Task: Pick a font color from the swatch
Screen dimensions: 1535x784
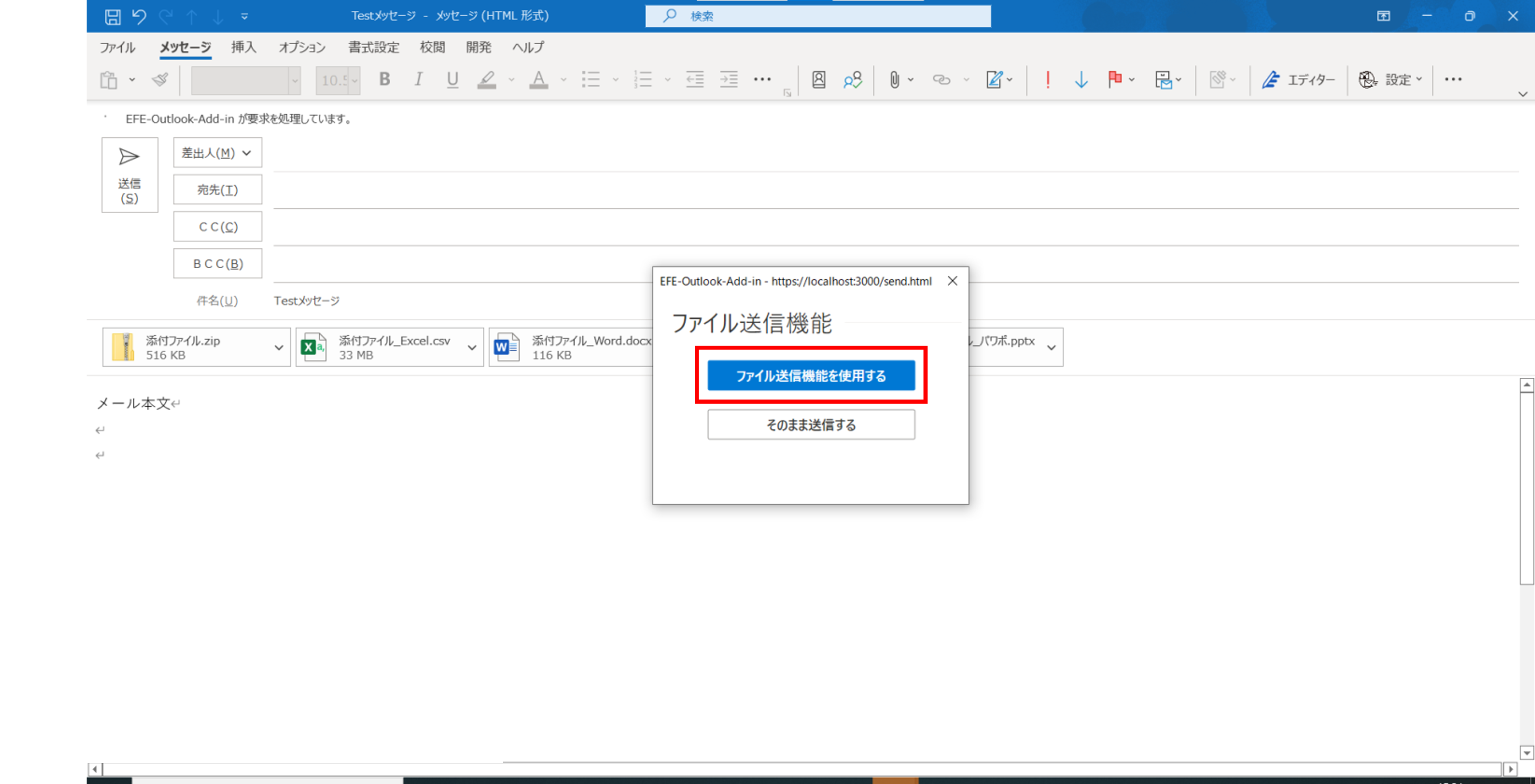Action: [x=538, y=79]
